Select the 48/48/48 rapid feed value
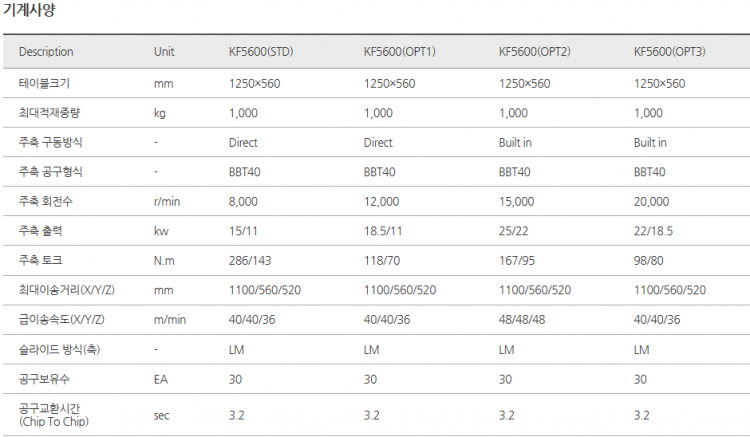 point(523,319)
